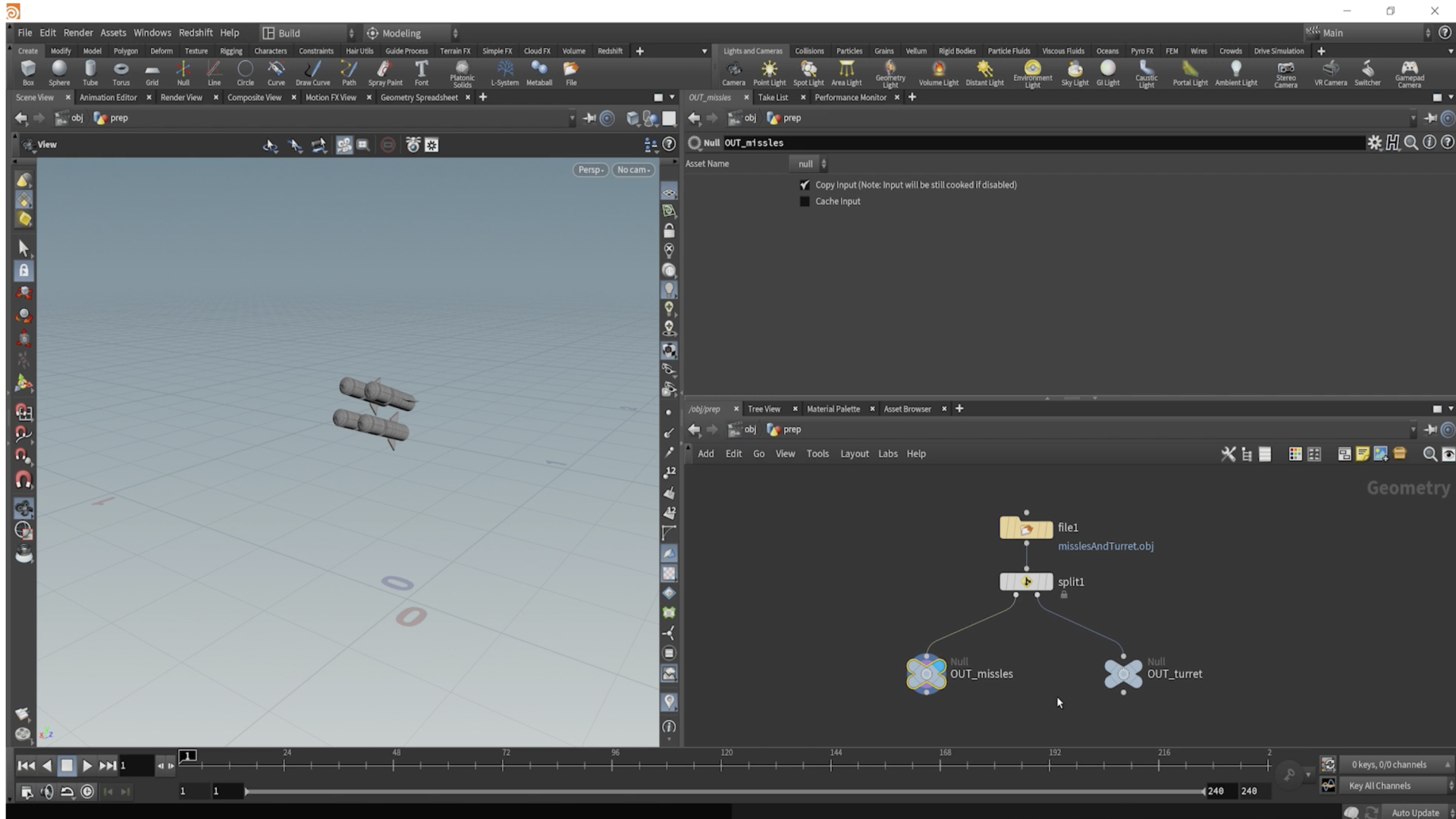Toggle pin on network editor pane

click(1430, 430)
